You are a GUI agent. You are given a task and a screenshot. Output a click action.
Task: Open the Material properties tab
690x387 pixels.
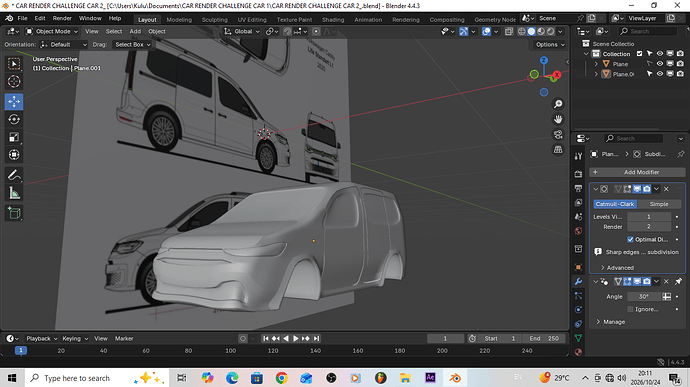point(579,352)
